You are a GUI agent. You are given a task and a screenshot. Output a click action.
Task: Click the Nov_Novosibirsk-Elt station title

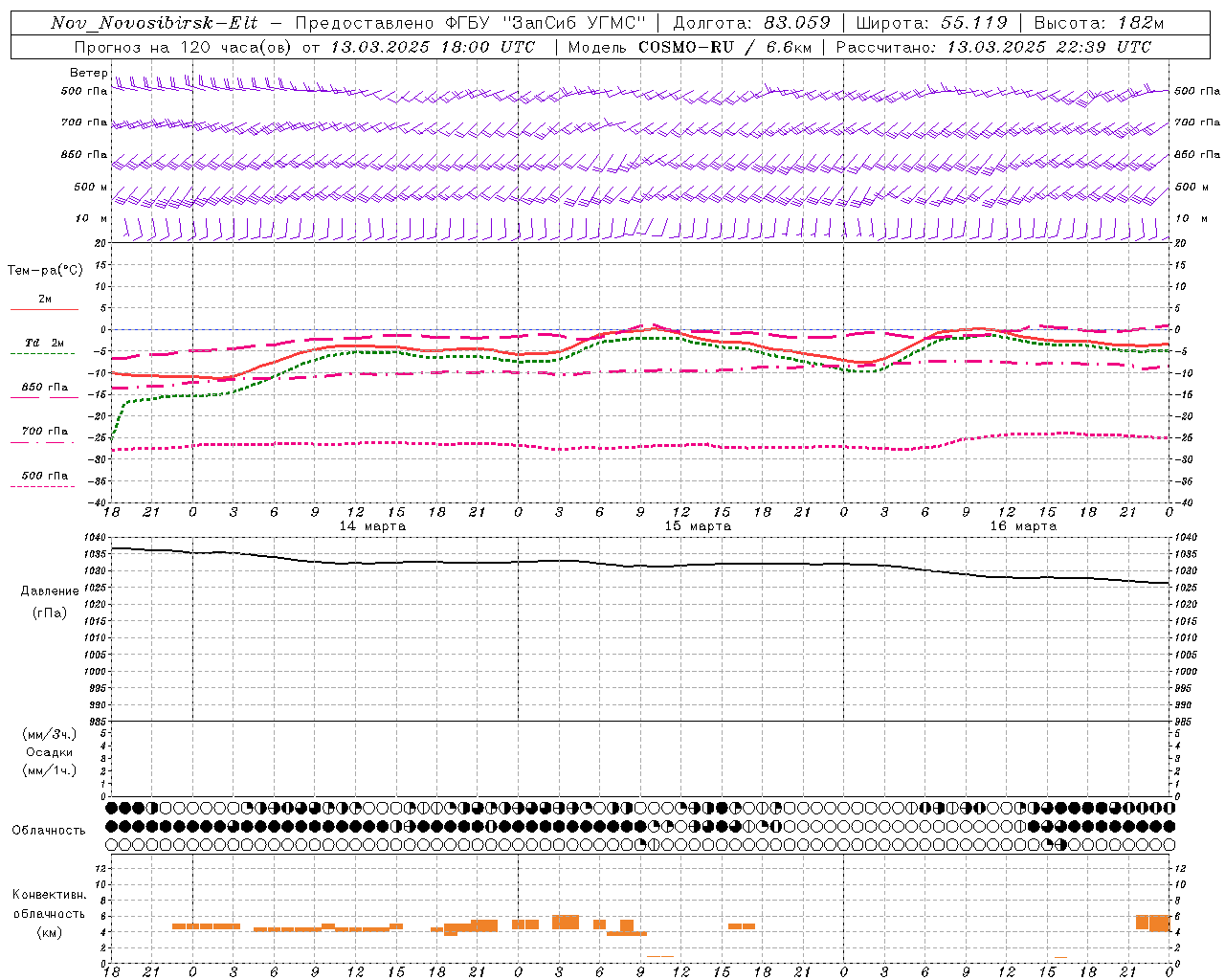tap(154, 23)
